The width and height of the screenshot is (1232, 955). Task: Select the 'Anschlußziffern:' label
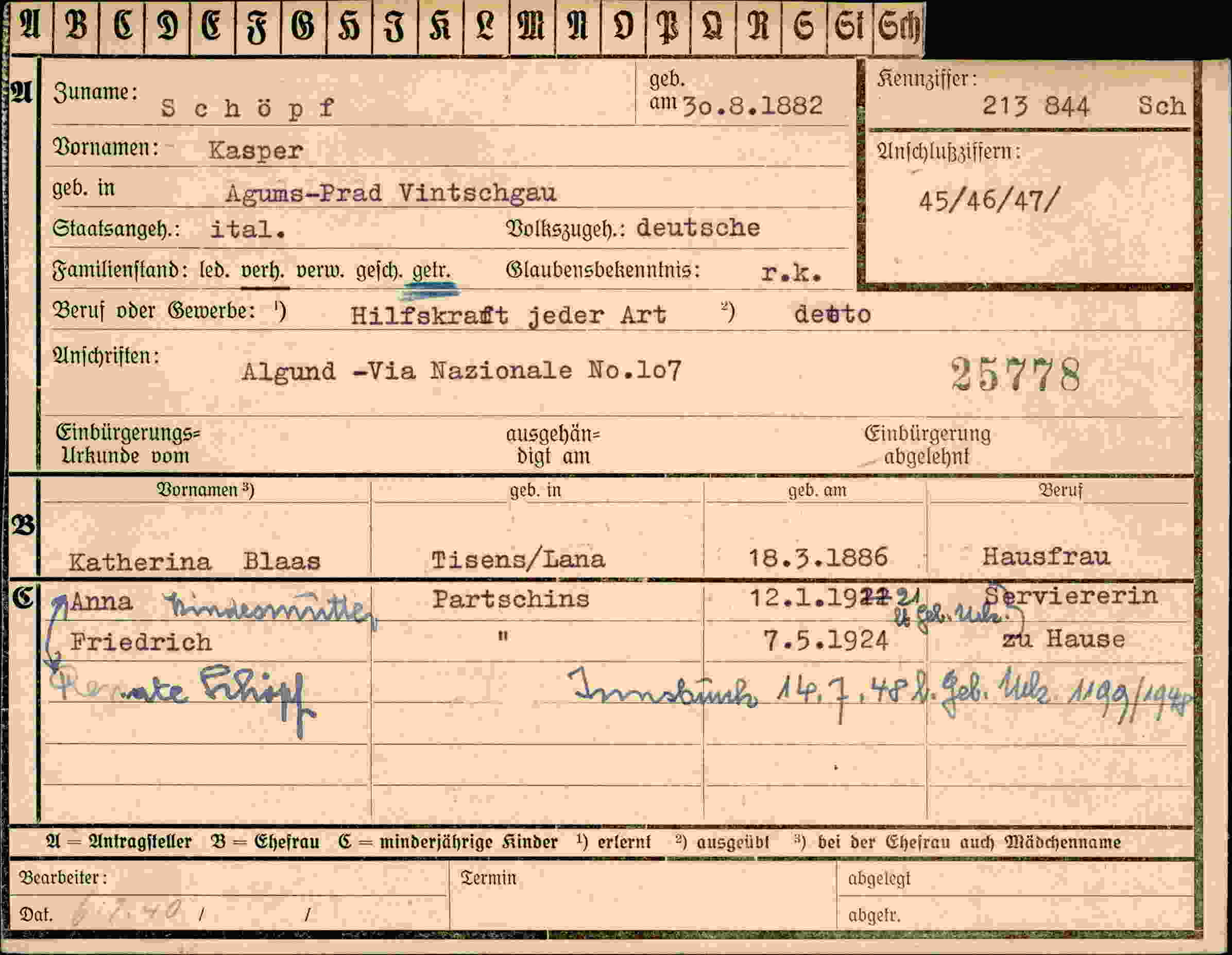[x=949, y=151]
